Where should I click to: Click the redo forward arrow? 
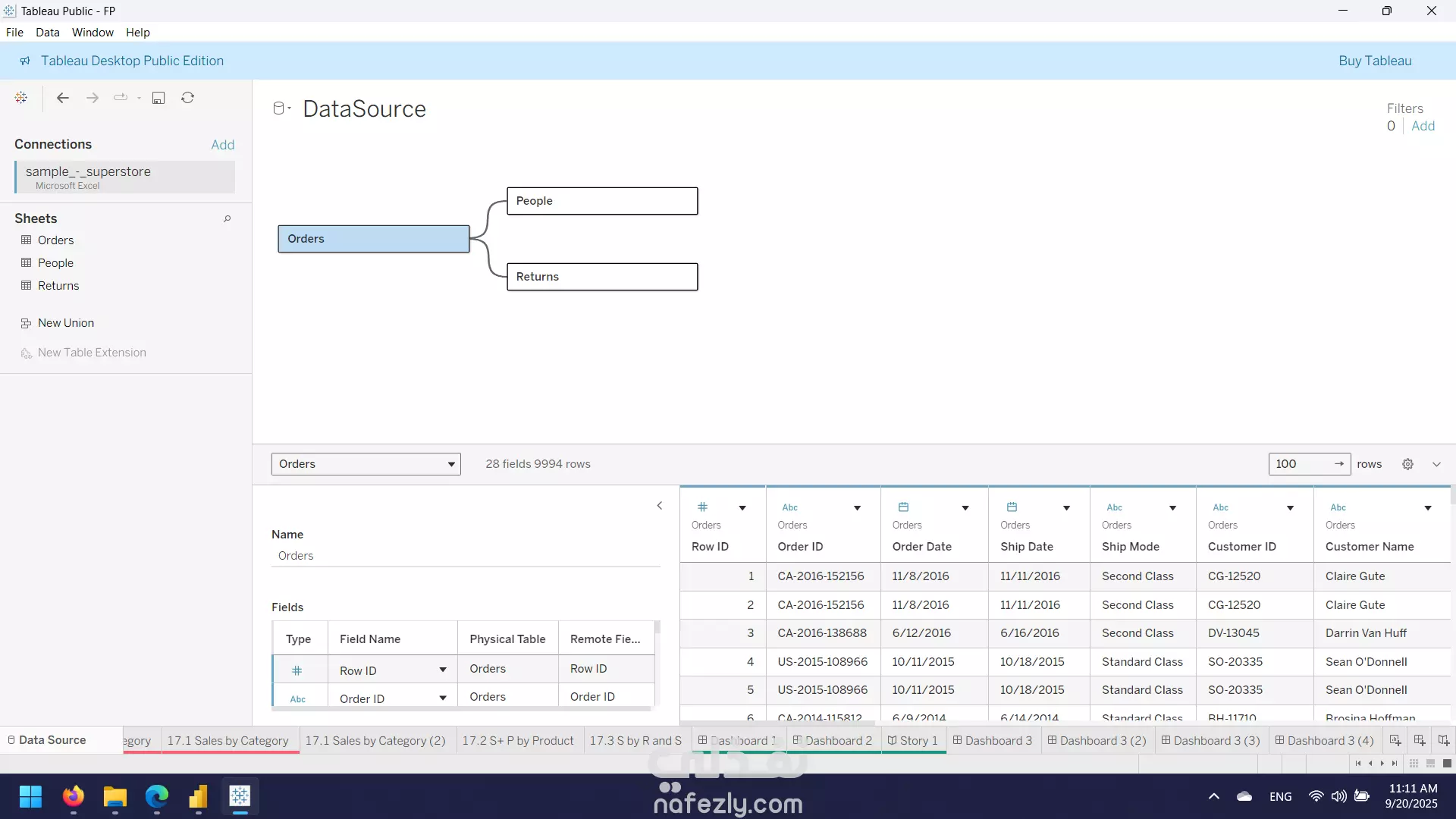pos(92,98)
